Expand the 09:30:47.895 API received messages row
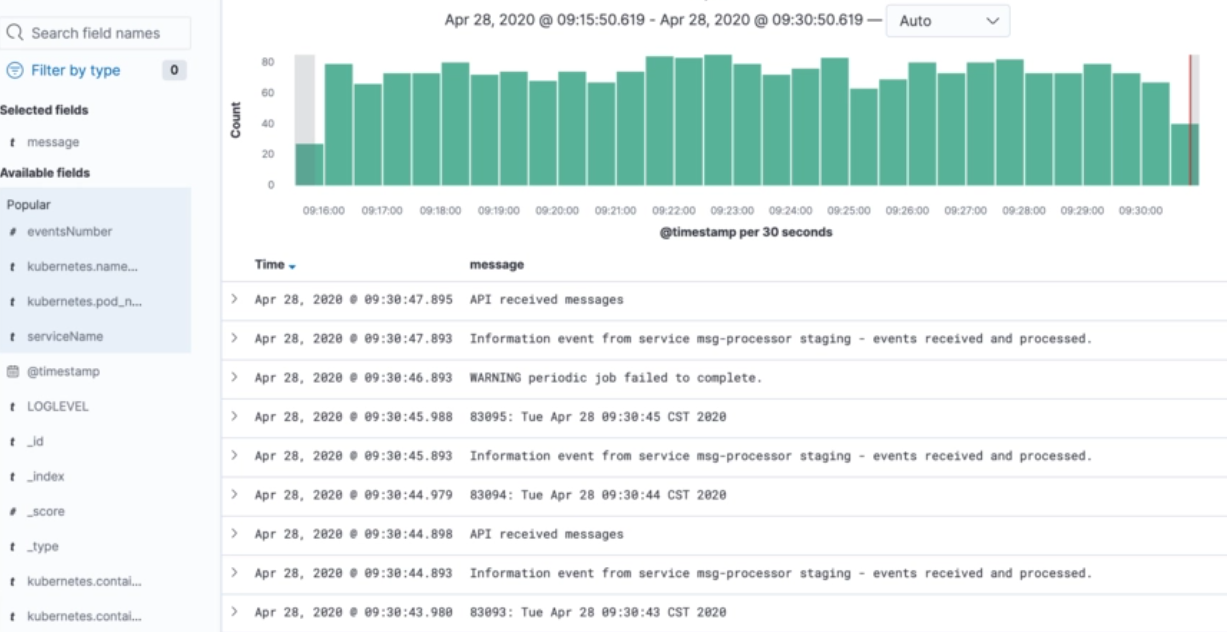Image resolution: width=1227 pixels, height=632 pixels. click(x=235, y=299)
